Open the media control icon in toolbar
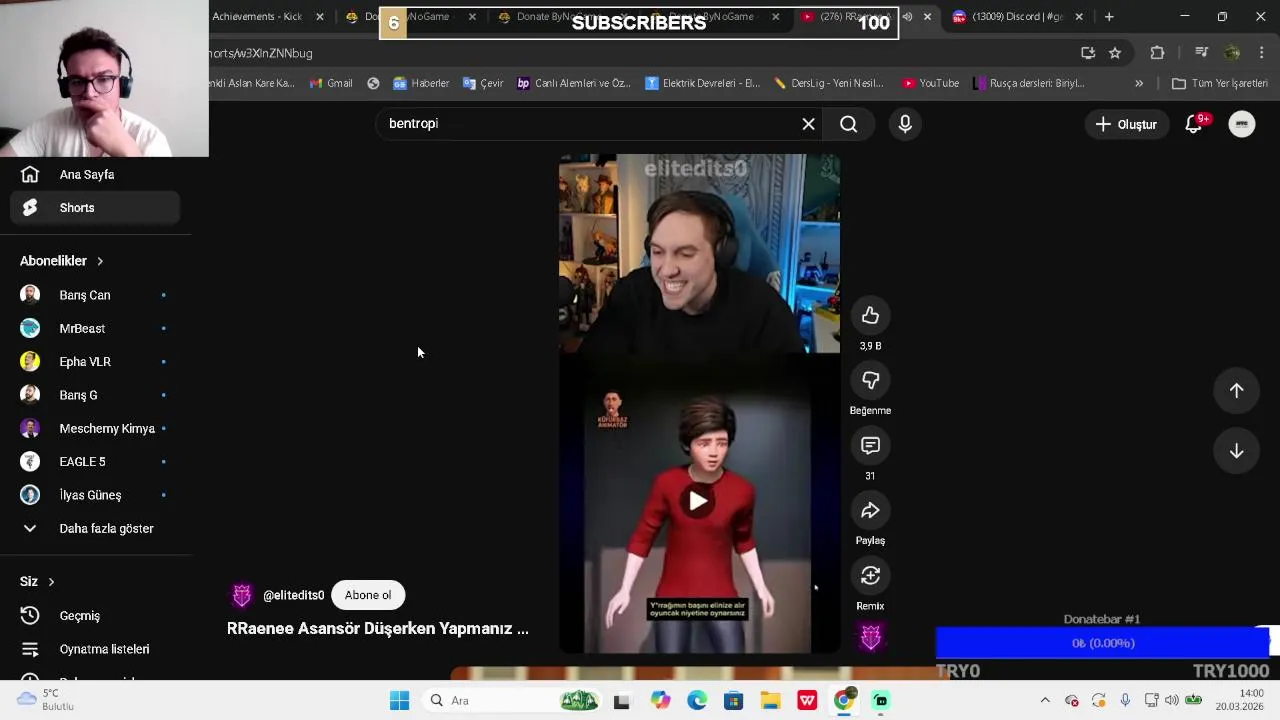 [1202, 53]
